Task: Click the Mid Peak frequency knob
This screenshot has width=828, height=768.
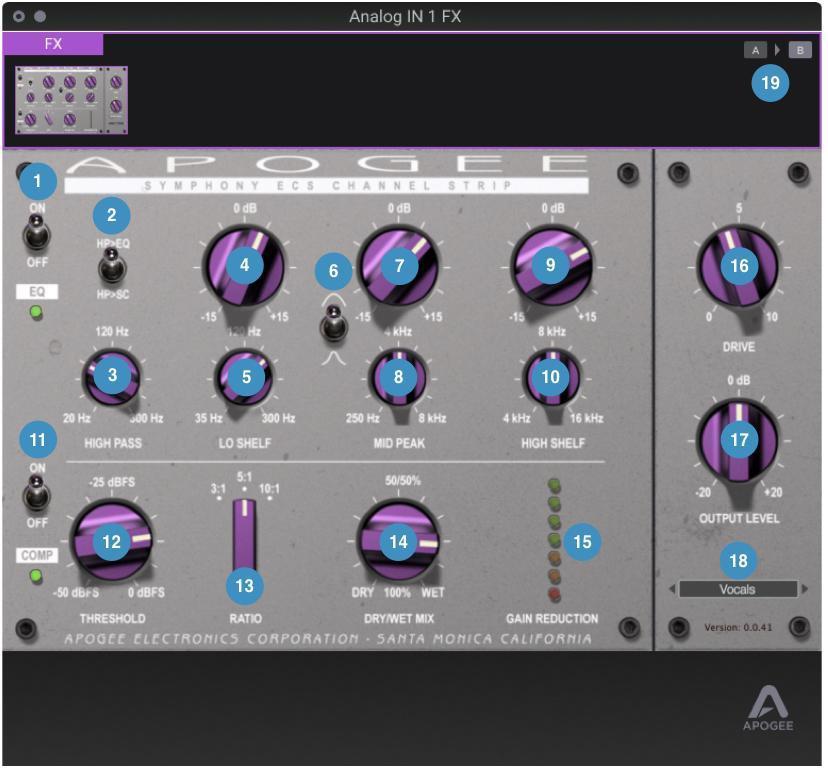Action: pyautogui.click(x=399, y=378)
